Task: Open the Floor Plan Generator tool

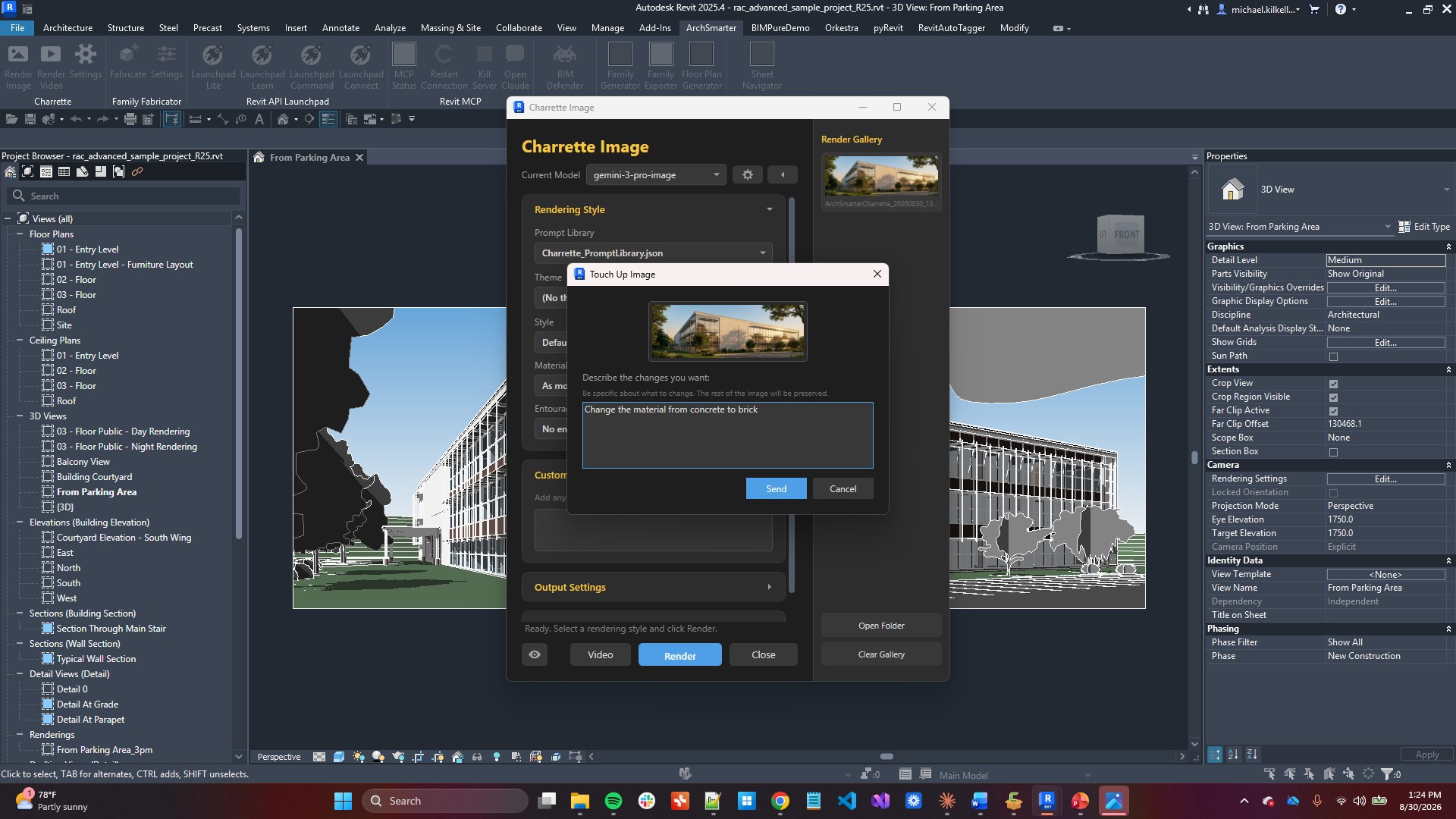Action: coord(701,67)
